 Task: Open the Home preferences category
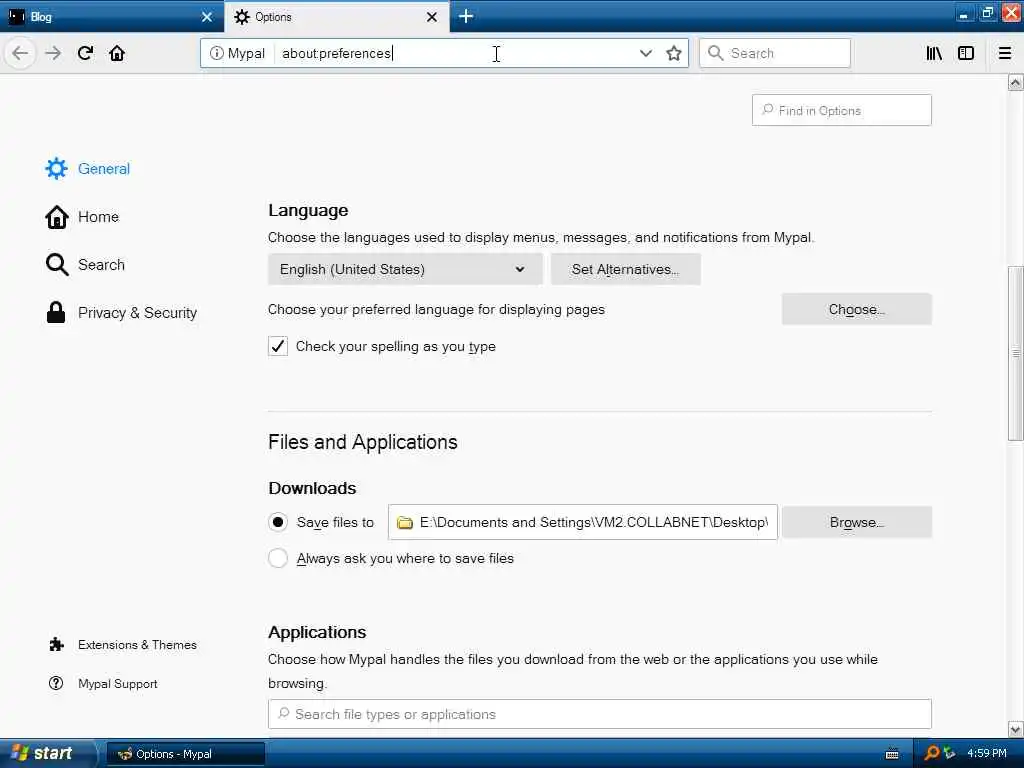click(x=98, y=217)
